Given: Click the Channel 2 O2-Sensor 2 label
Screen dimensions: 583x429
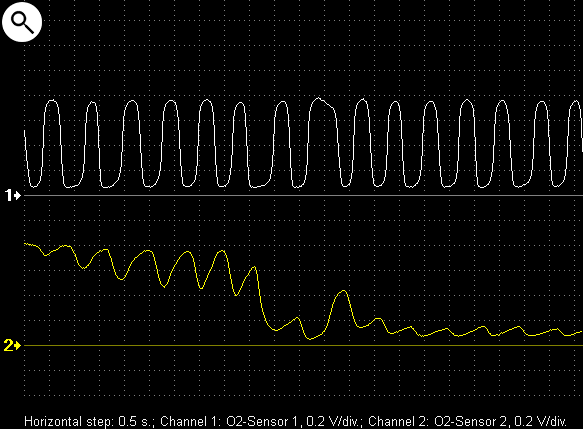Looking at the screenshot, I should (467, 422).
